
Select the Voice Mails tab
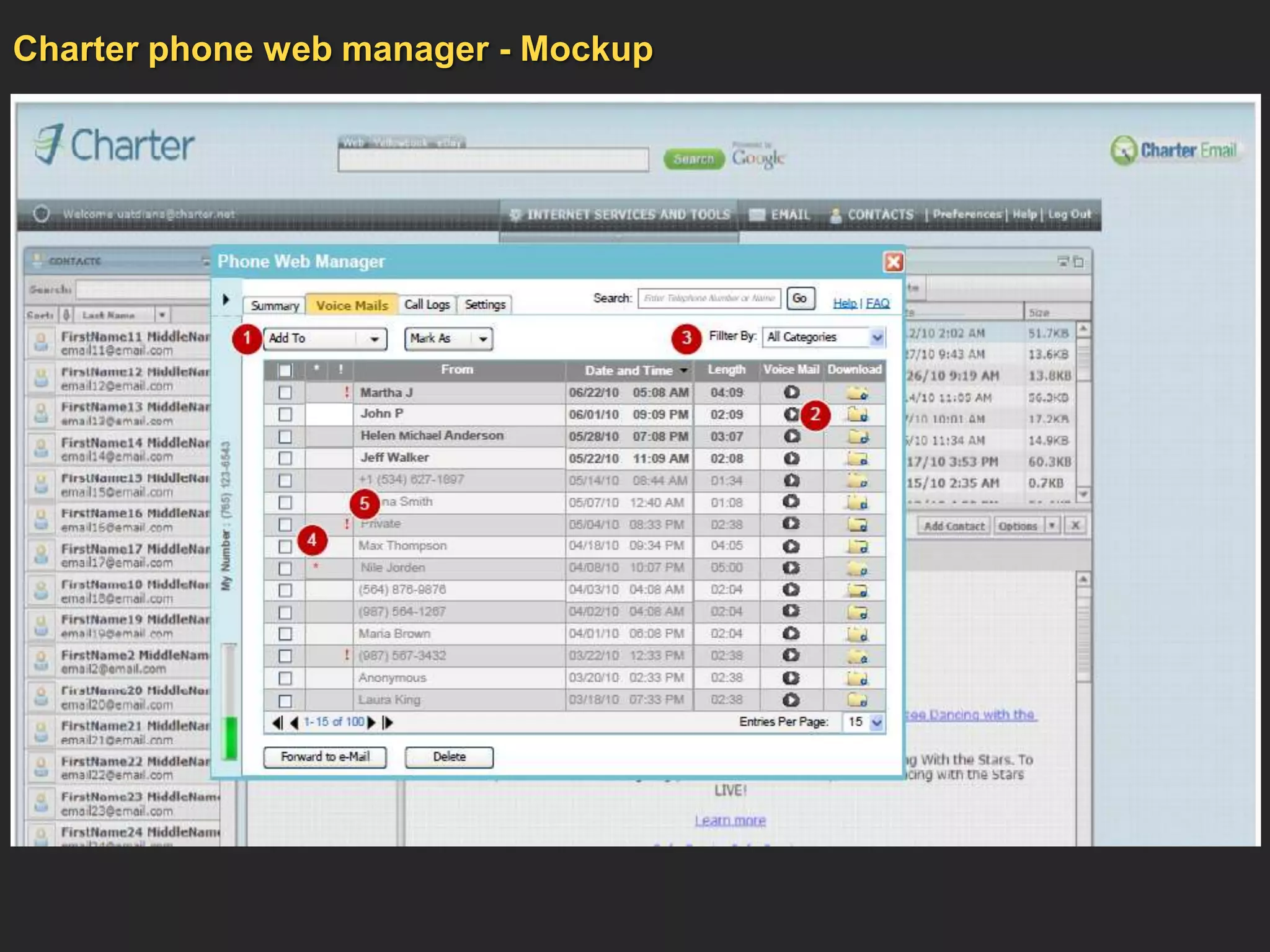(352, 305)
